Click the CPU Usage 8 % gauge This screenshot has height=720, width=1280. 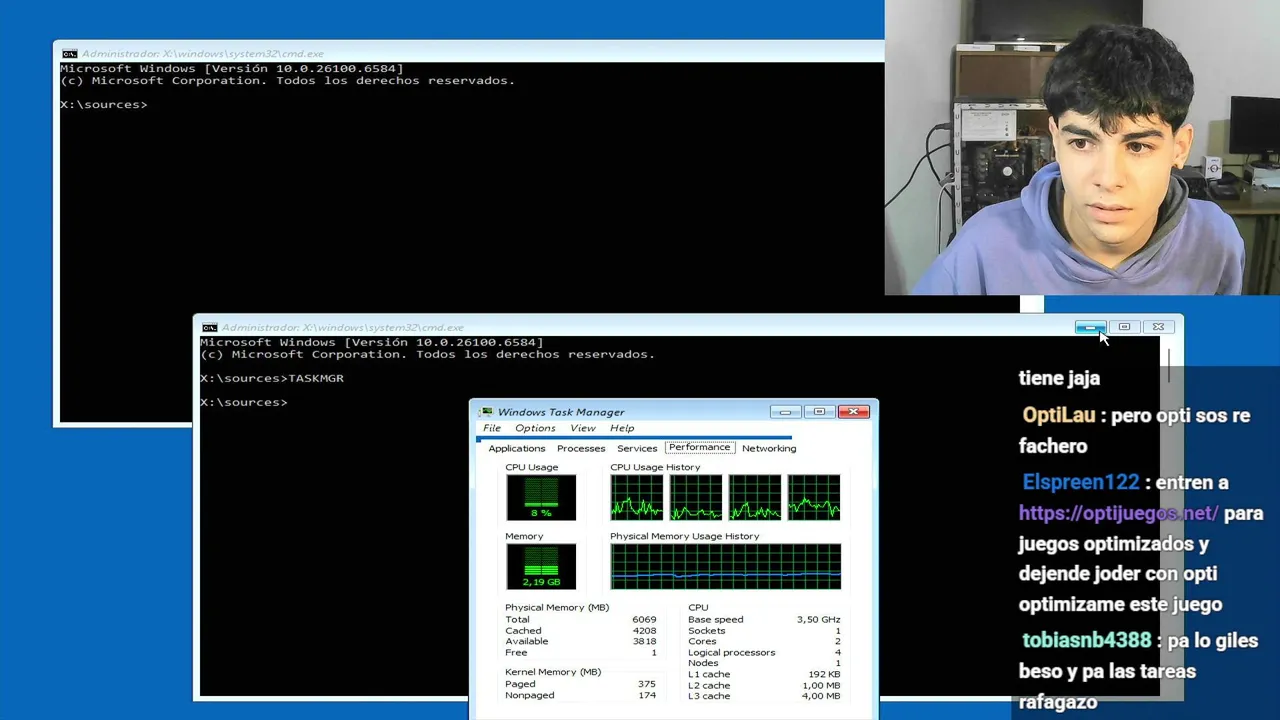point(541,497)
